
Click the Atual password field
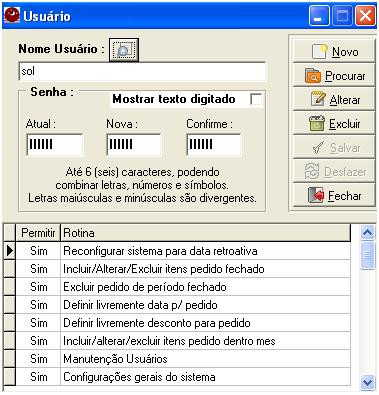click(x=55, y=144)
